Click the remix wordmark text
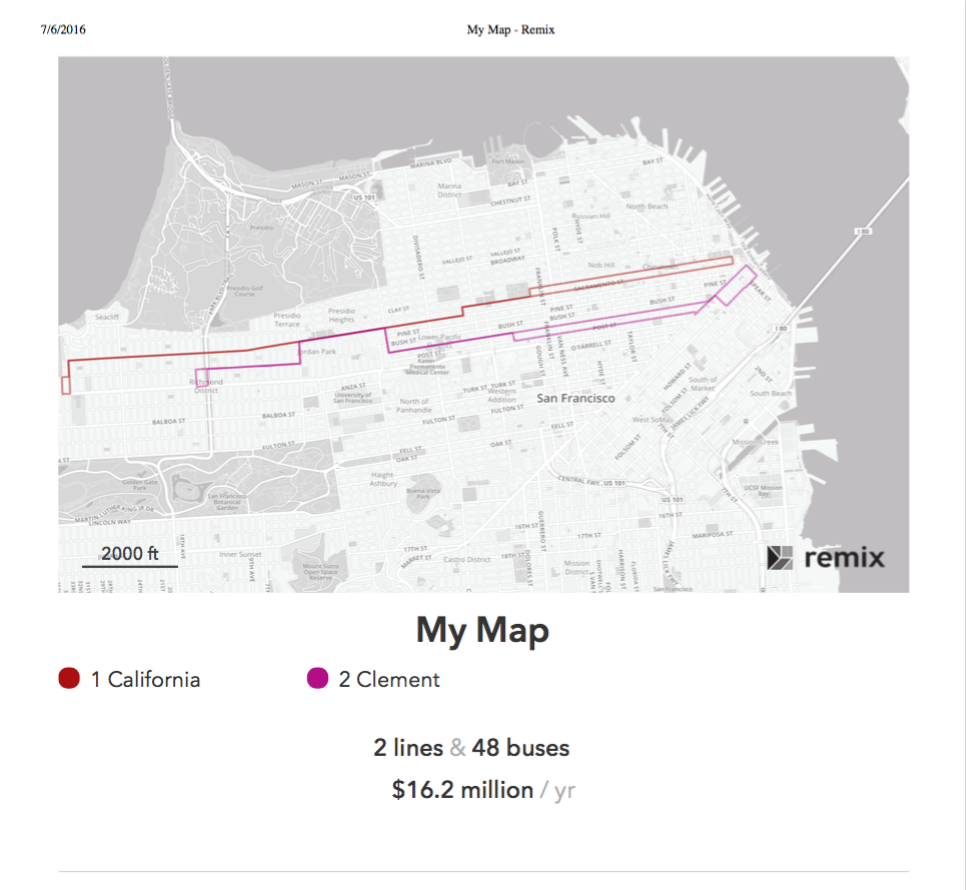This screenshot has height=890, width=966. click(845, 557)
